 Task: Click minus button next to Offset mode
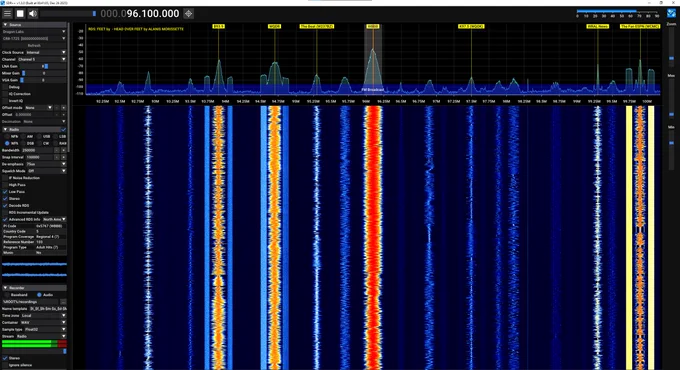57,108
